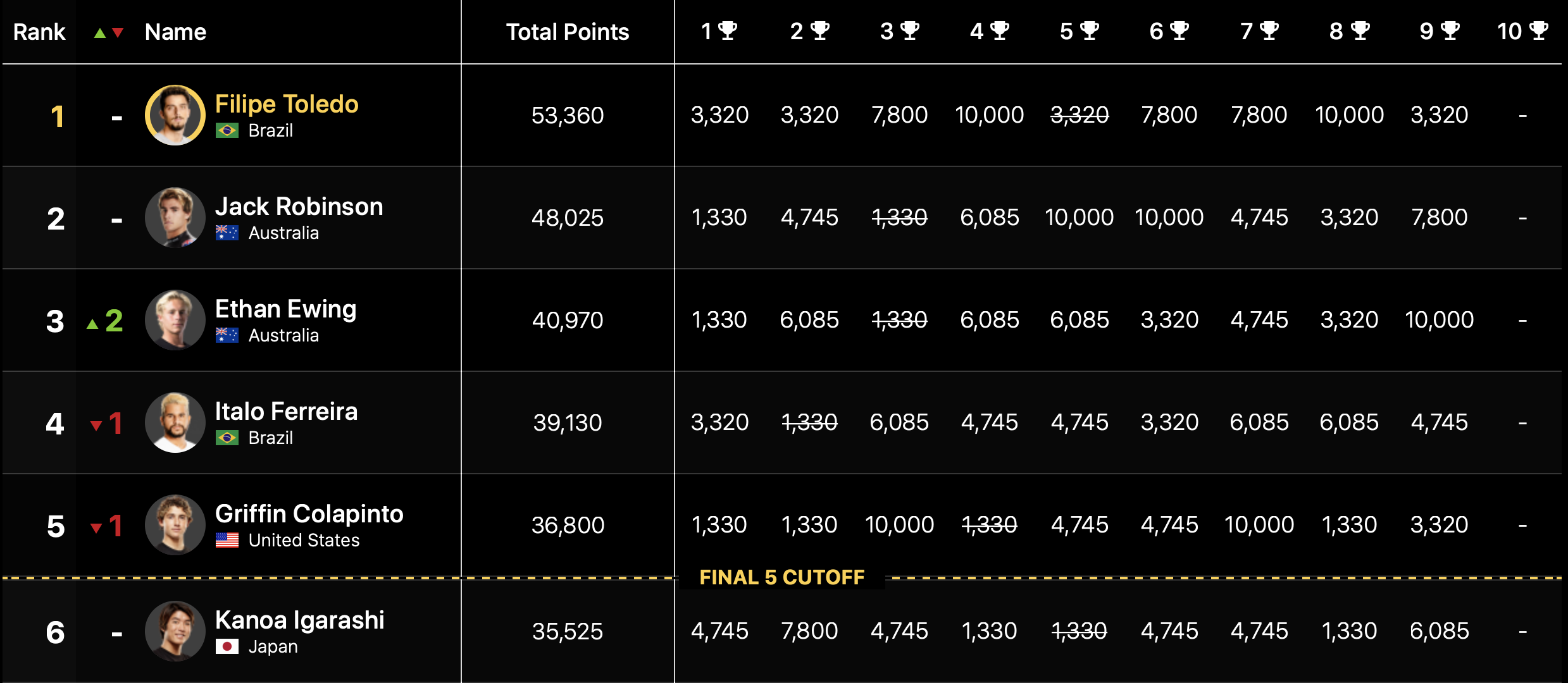Sort by Name column header
Image resolution: width=1568 pixels, height=683 pixels.
tap(175, 32)
